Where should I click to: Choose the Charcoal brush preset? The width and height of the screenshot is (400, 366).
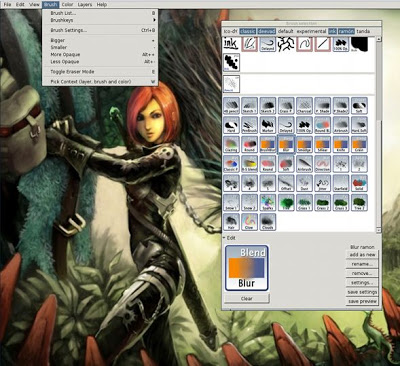(x=304, y=105)
